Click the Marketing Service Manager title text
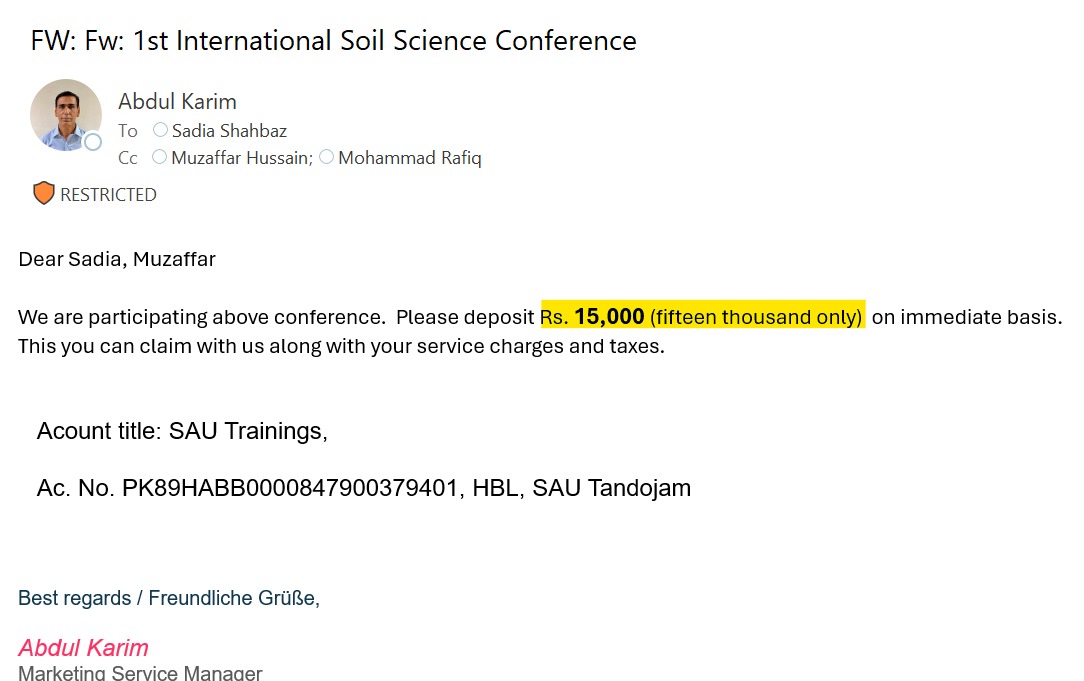The height and width of the screenshot is (681, 1084). 140,673
